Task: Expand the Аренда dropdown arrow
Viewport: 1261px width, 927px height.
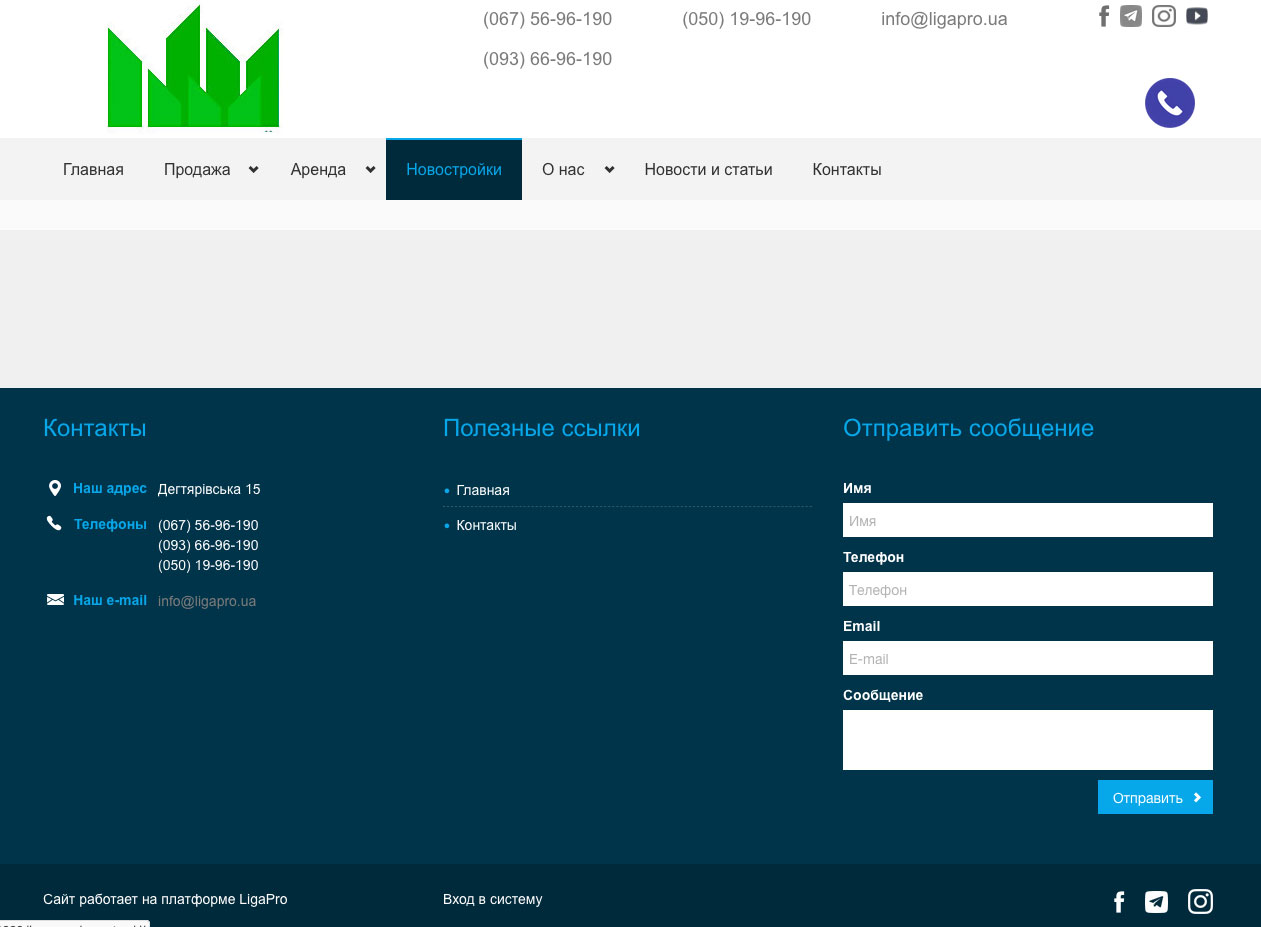Action: click(x=370, y=170)
